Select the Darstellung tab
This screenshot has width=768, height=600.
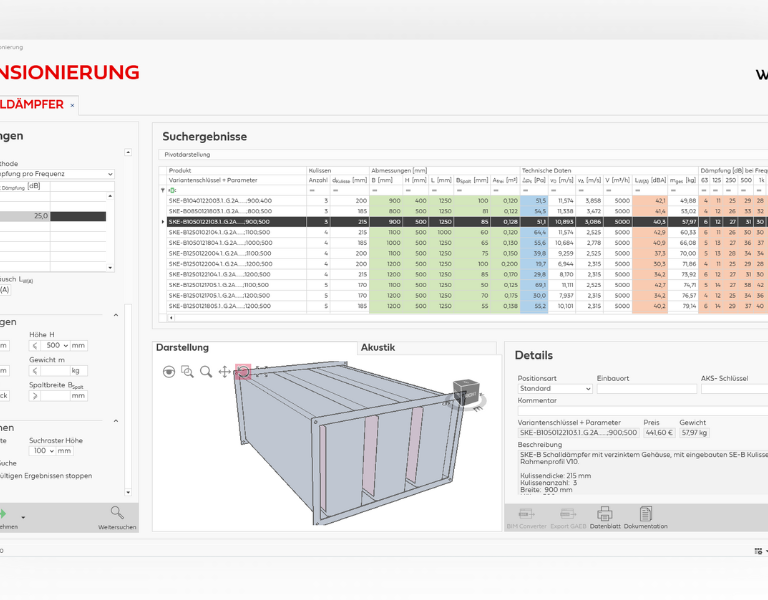[x=183, y=347]
